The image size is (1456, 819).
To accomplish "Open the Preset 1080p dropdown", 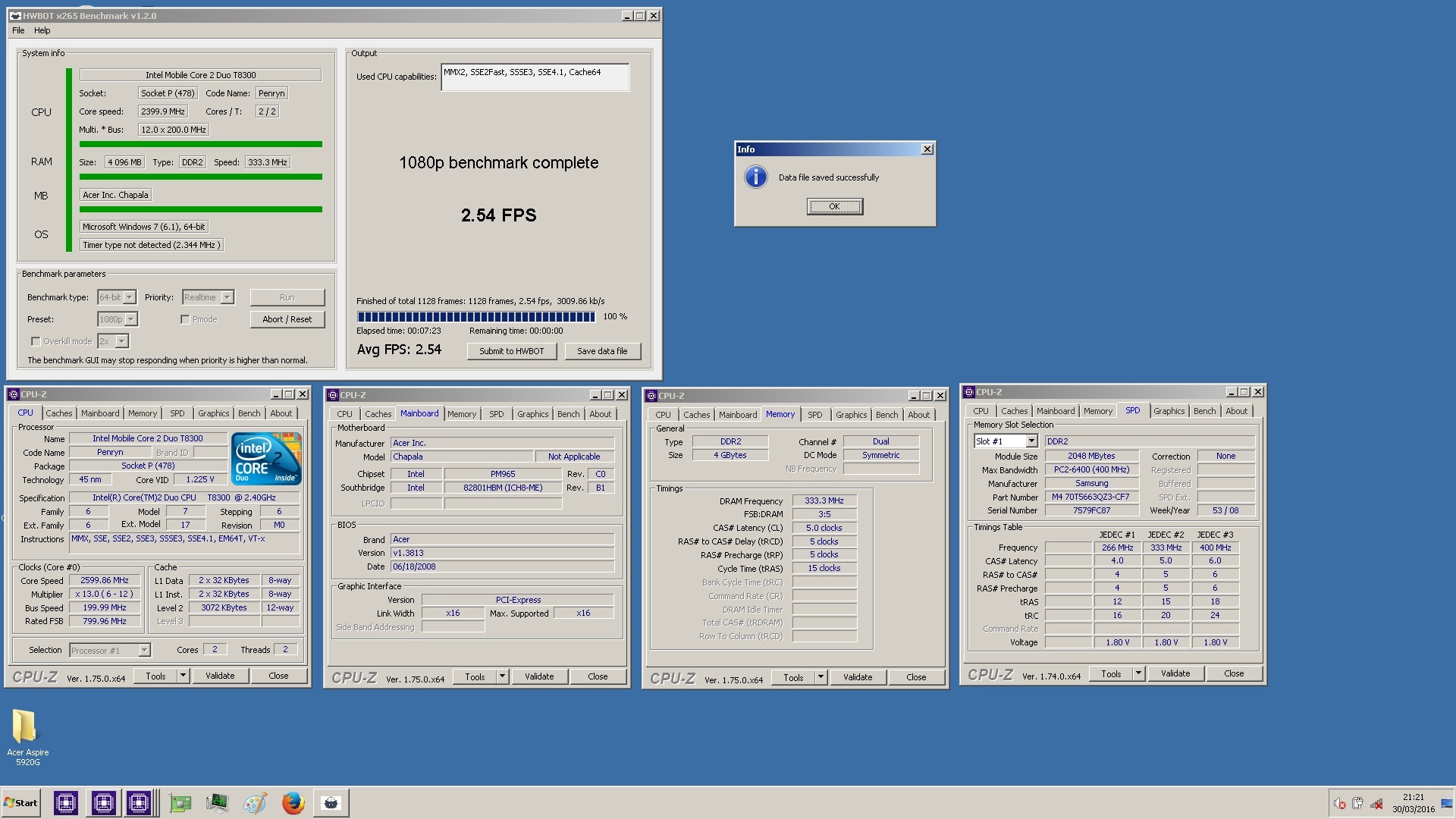I will [130, 319].
